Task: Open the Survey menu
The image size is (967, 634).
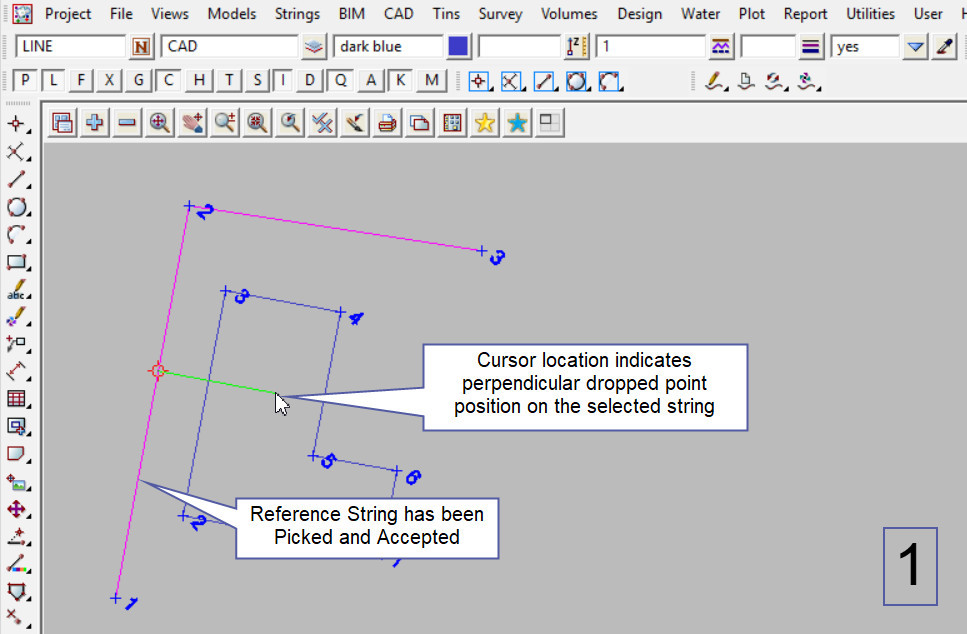Action: (499, 14)
